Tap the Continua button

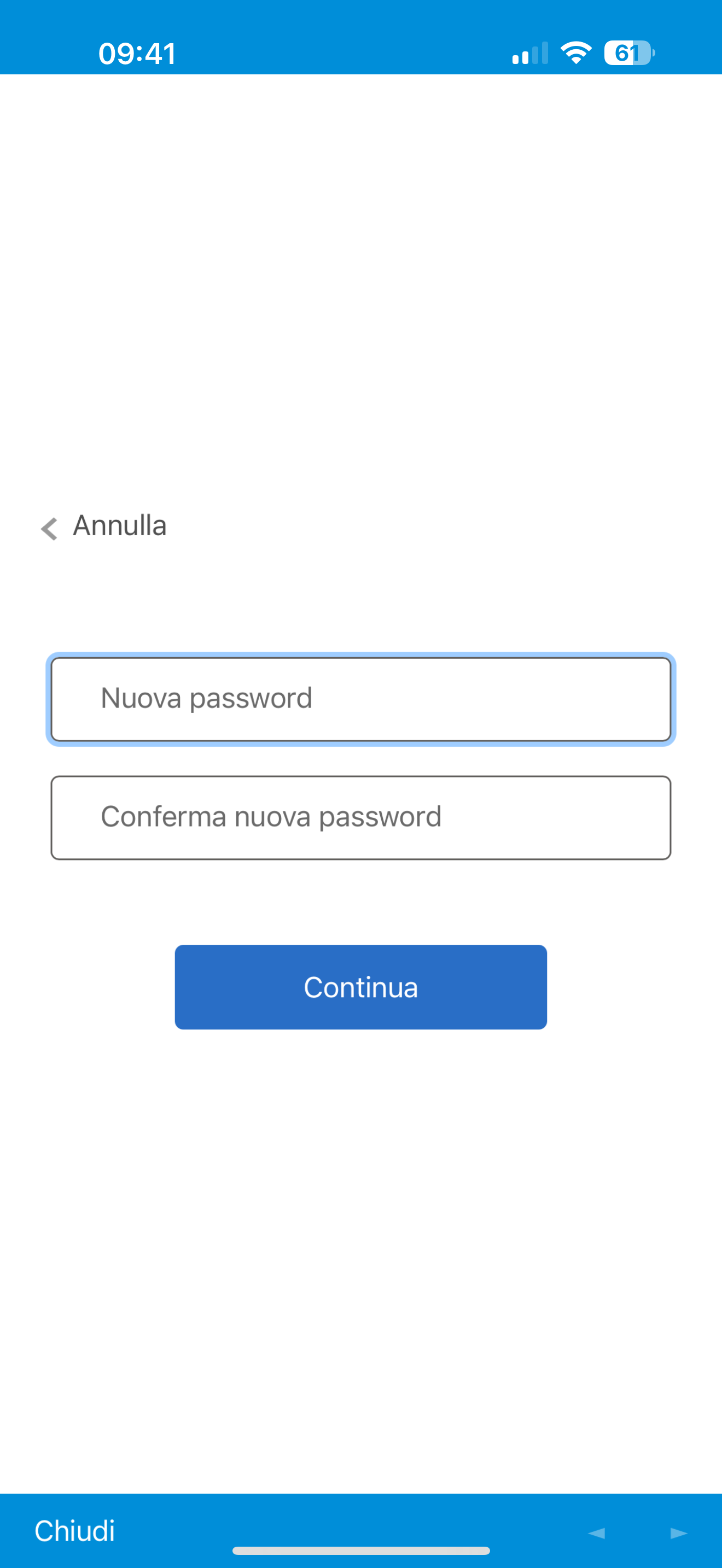[361, 987]
